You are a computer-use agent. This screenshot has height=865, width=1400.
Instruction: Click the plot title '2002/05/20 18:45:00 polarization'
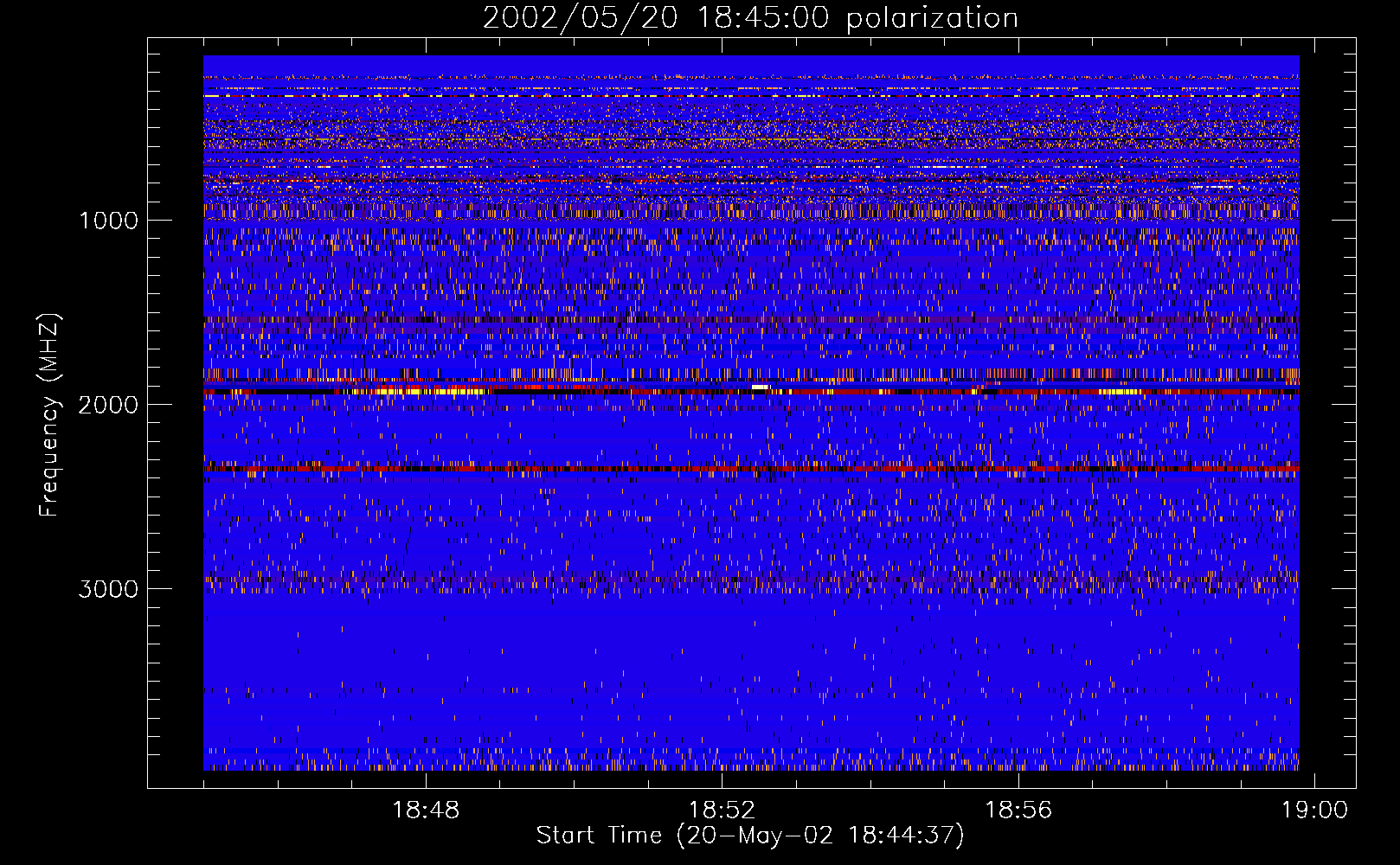pos(750,18)
